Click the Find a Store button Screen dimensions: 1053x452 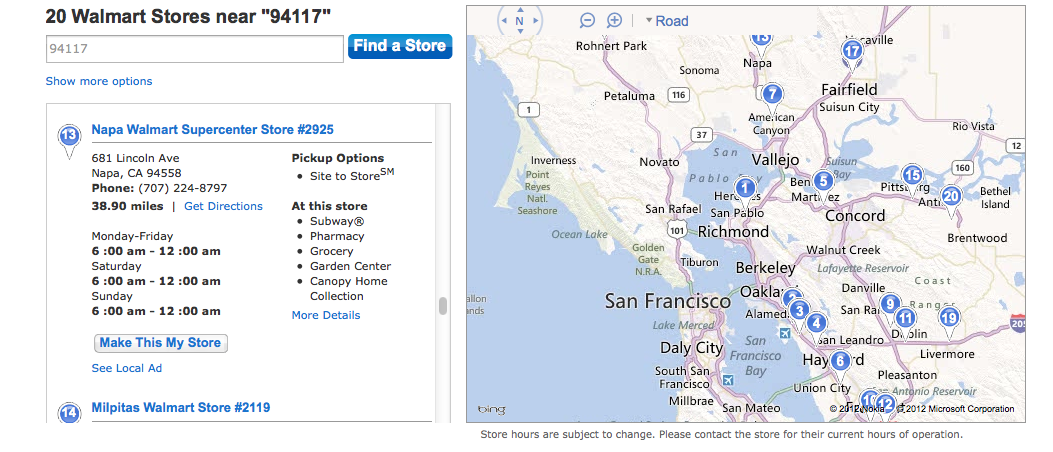400,46
